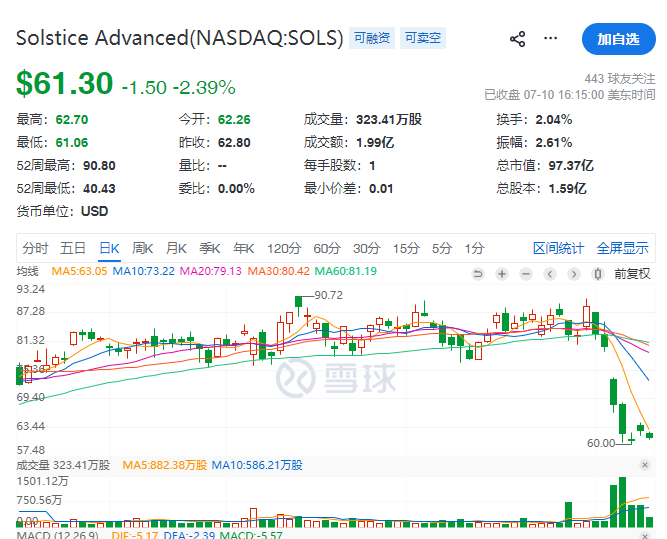Switch to the 60分 chart tab

pos(327,248)
